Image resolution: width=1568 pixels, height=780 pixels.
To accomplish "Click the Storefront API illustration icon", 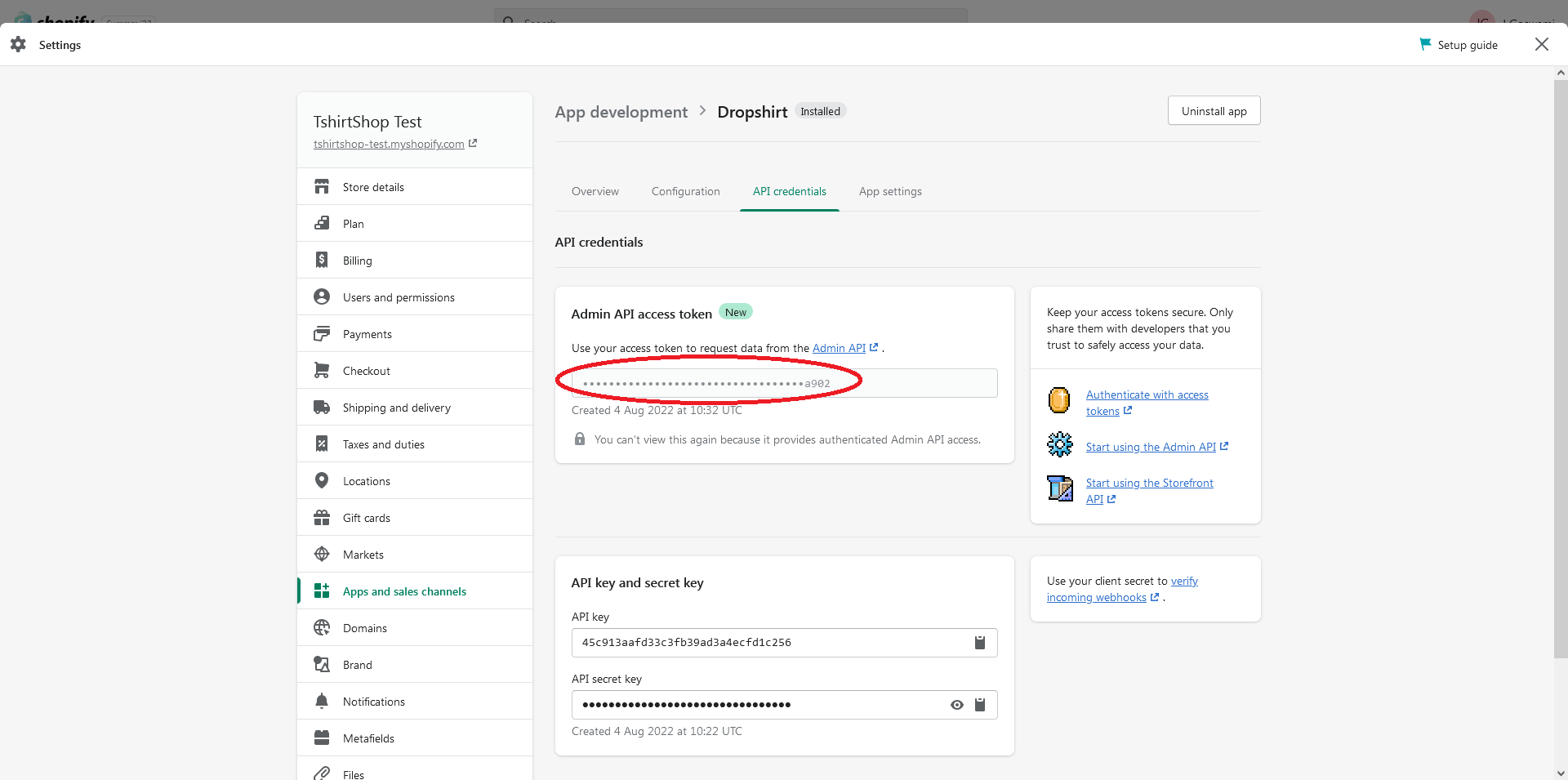I will click(x=1060, y=488).
